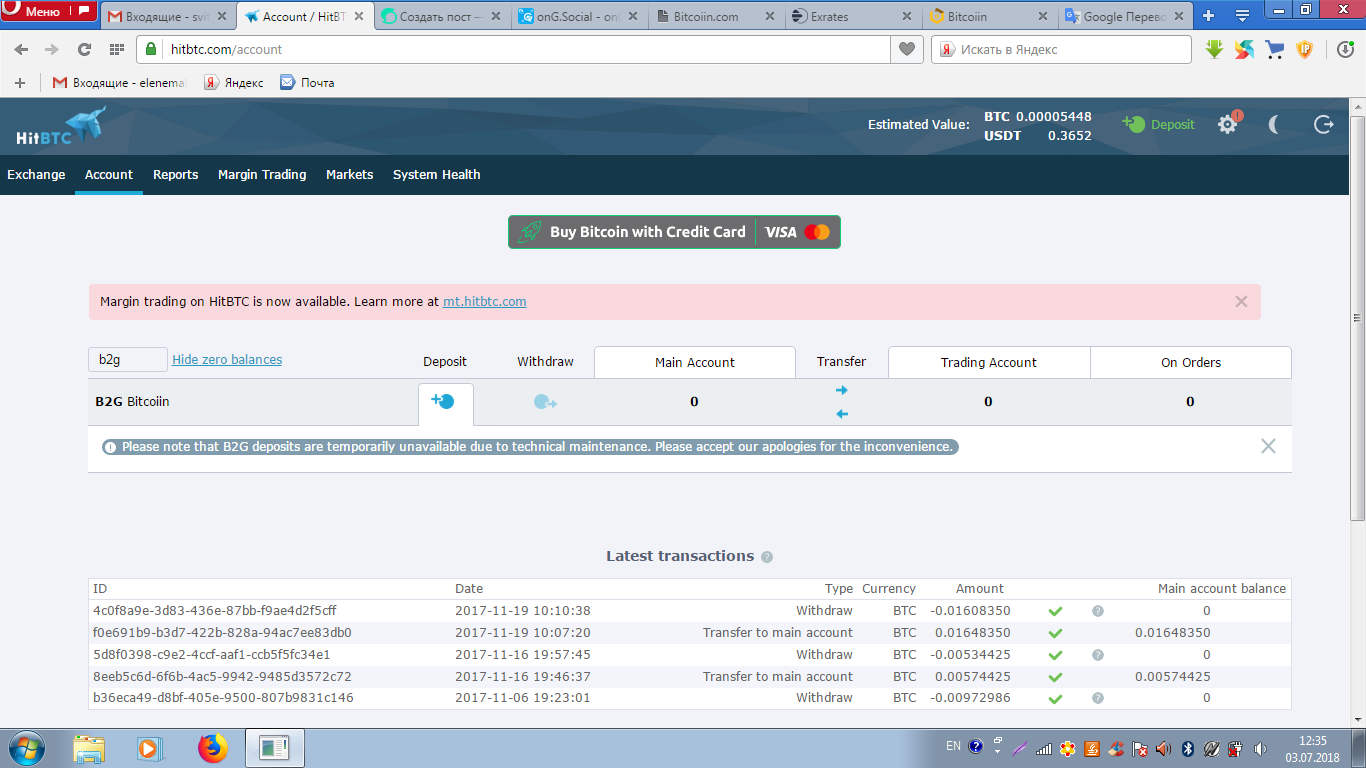Screen dimensions: 1366x768
Task: Open System Health page
Action: coord(437,175)
